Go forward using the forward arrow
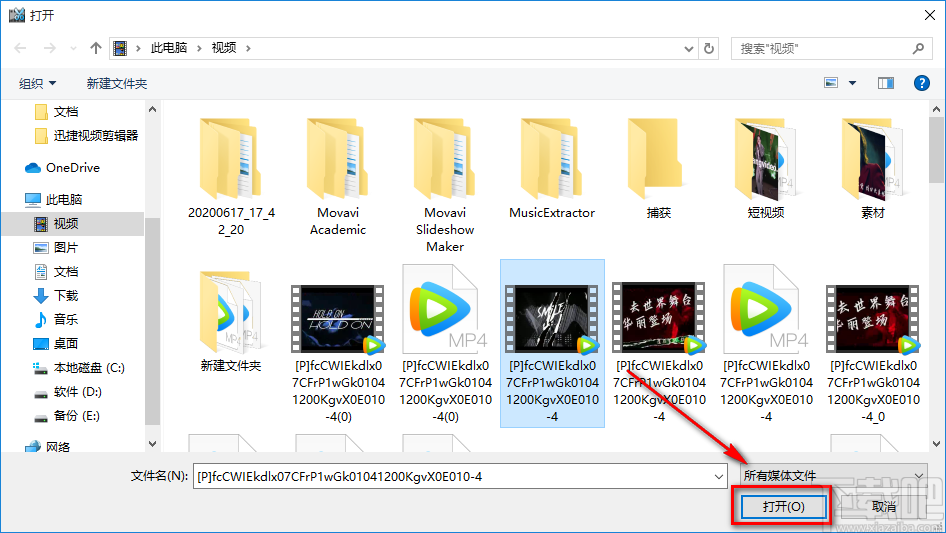 coord(49,48)
